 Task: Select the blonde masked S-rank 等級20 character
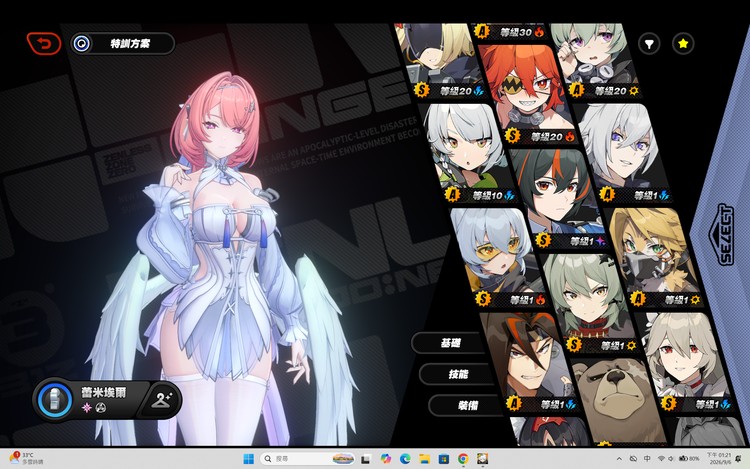[439, 60]
